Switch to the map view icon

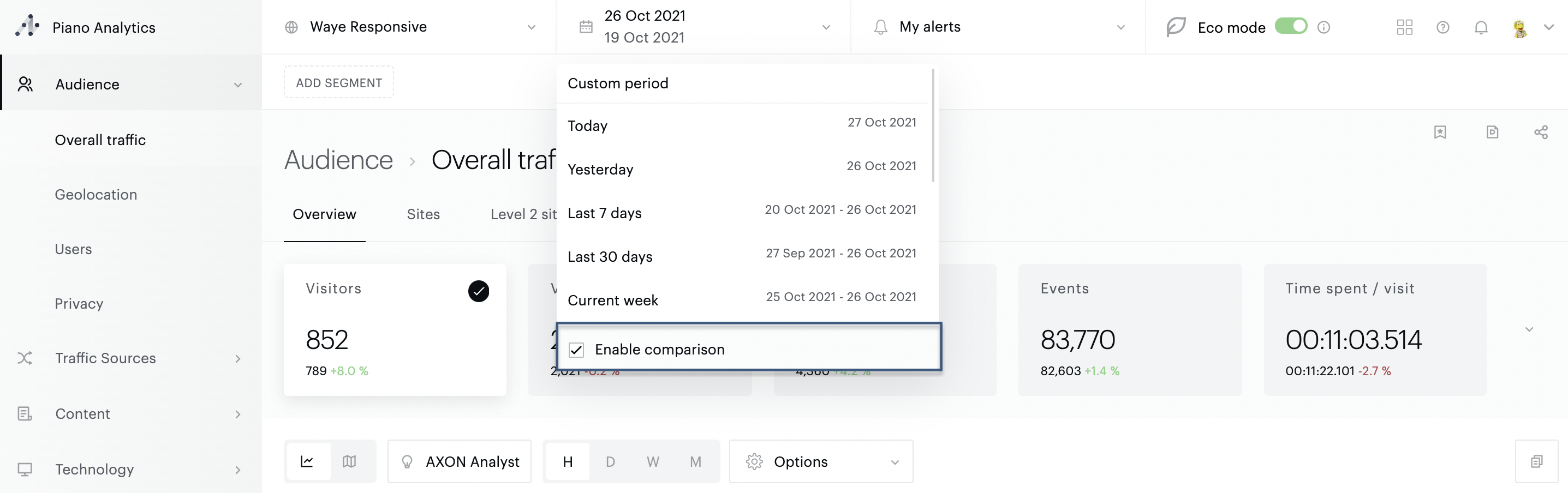[349, 461]
